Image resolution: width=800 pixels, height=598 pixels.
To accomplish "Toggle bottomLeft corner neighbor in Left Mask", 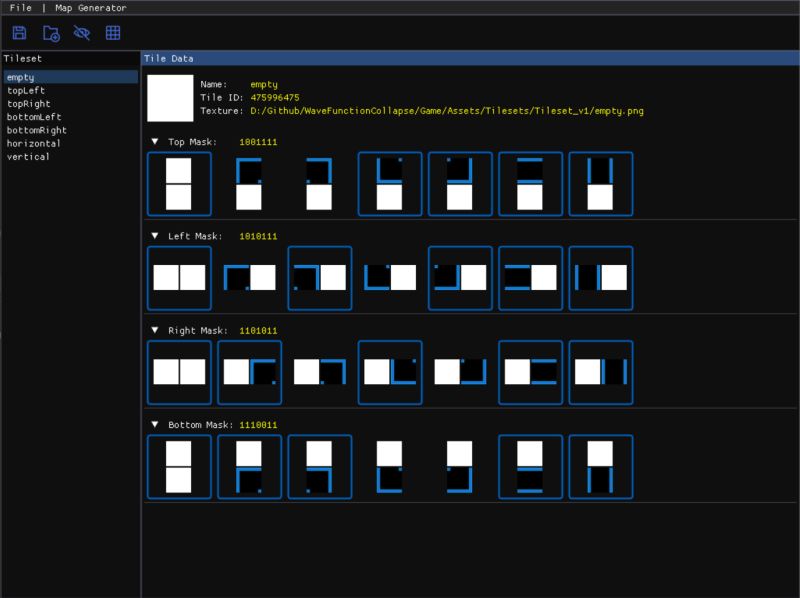I will tap(390, 278).
